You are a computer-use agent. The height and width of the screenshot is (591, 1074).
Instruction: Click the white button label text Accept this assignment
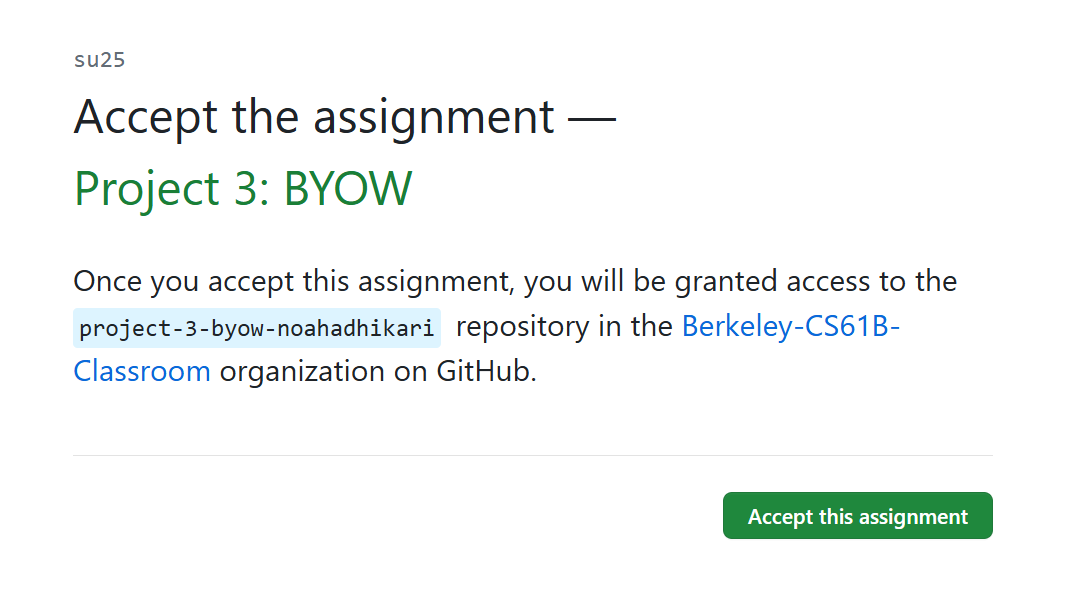click(857, 516)
